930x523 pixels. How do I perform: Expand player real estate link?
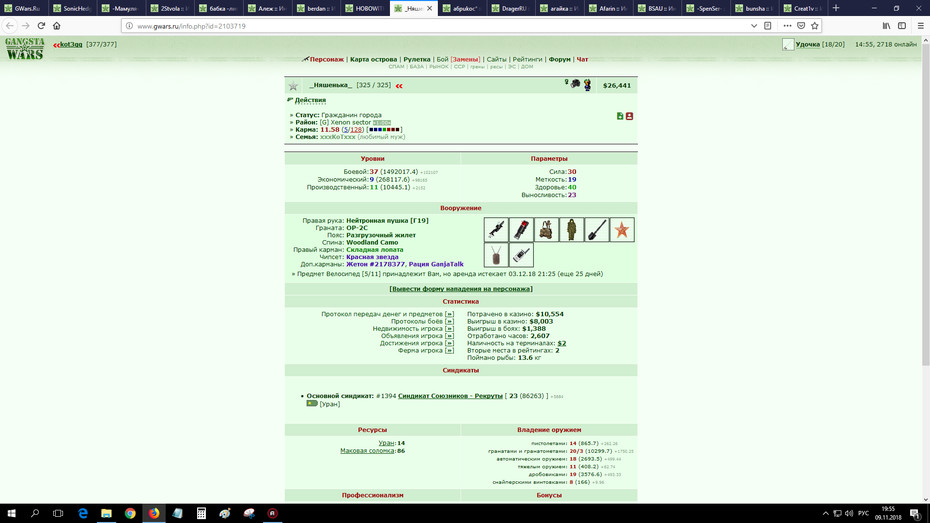click(x=449, y=329)
